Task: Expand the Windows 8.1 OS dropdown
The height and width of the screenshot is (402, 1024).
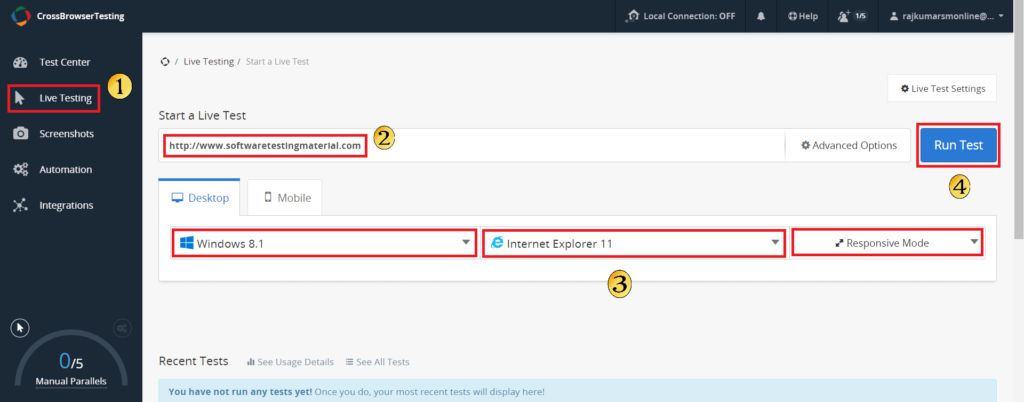Action: (x=324, y=243)
